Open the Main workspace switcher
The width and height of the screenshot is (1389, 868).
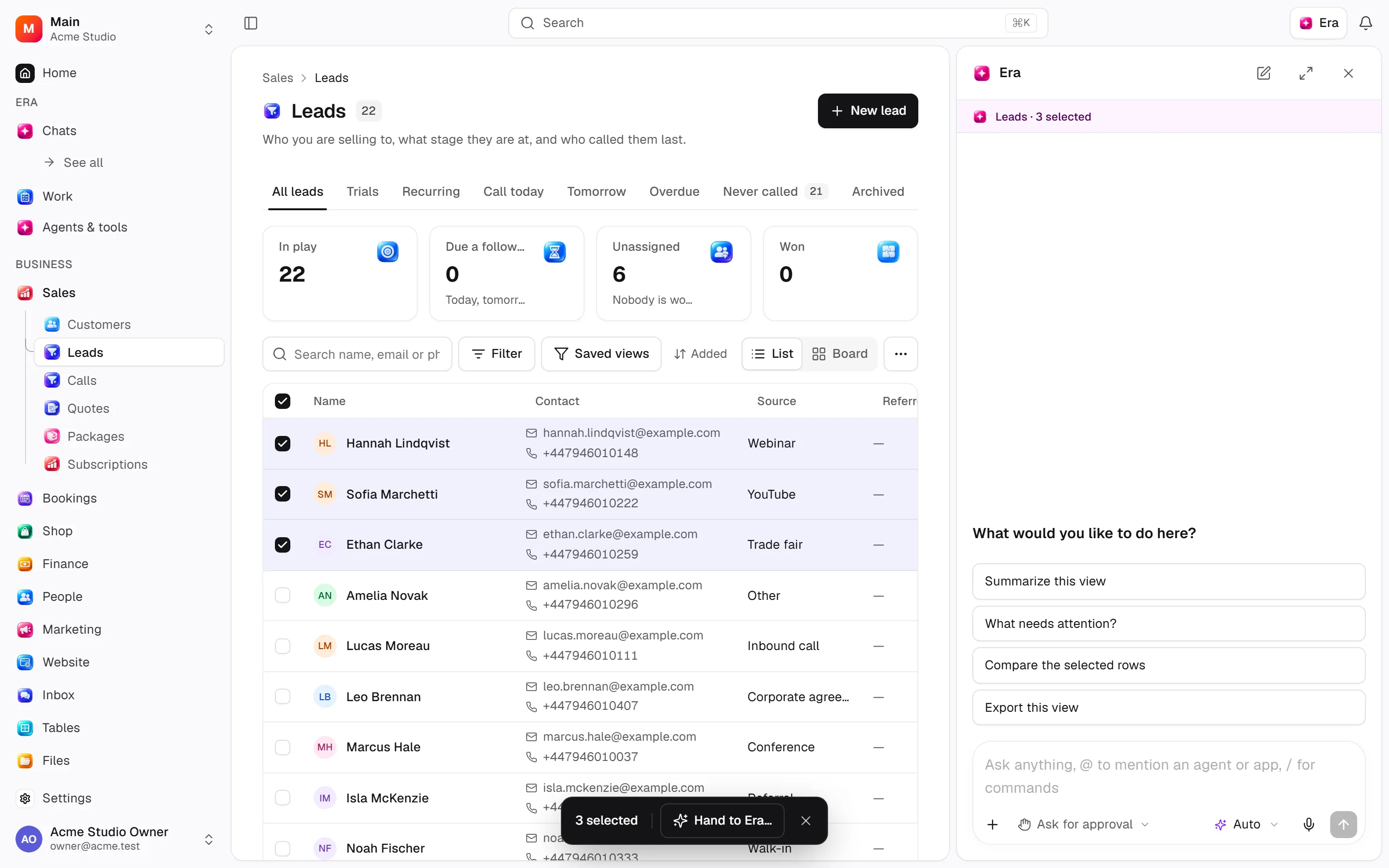[x=115, y=29]
